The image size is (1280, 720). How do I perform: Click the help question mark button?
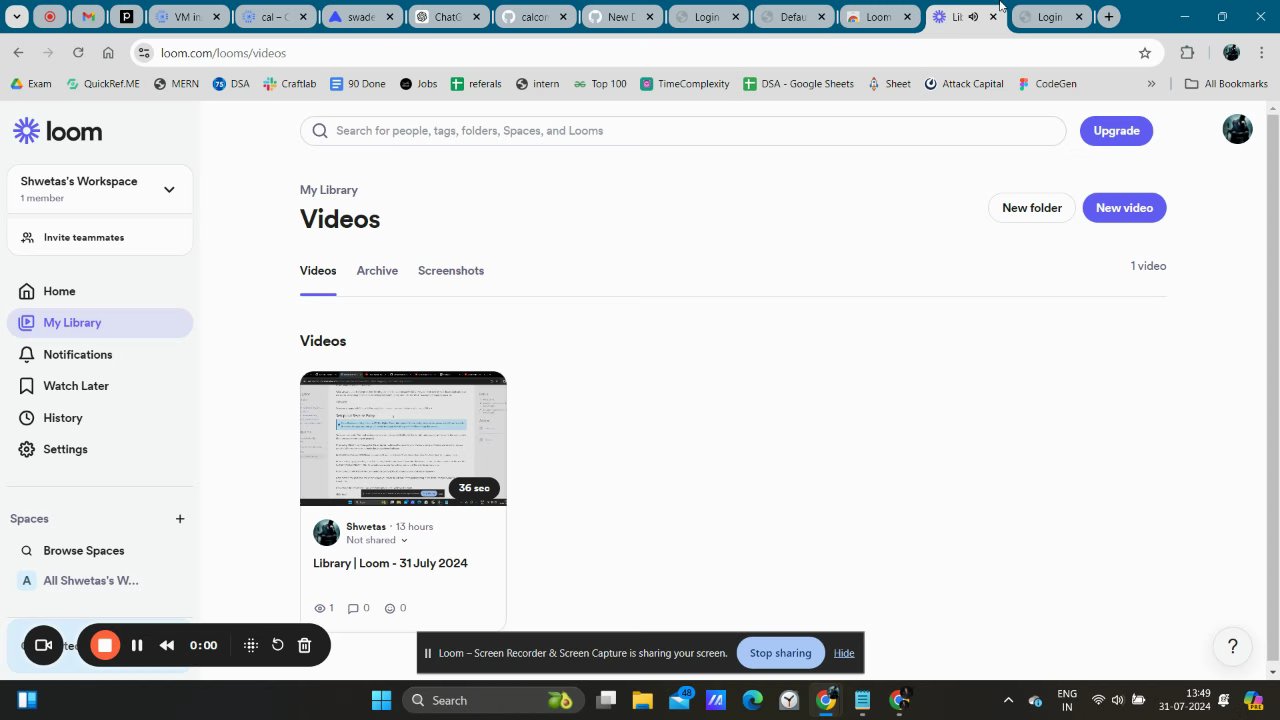(1233, 646)
